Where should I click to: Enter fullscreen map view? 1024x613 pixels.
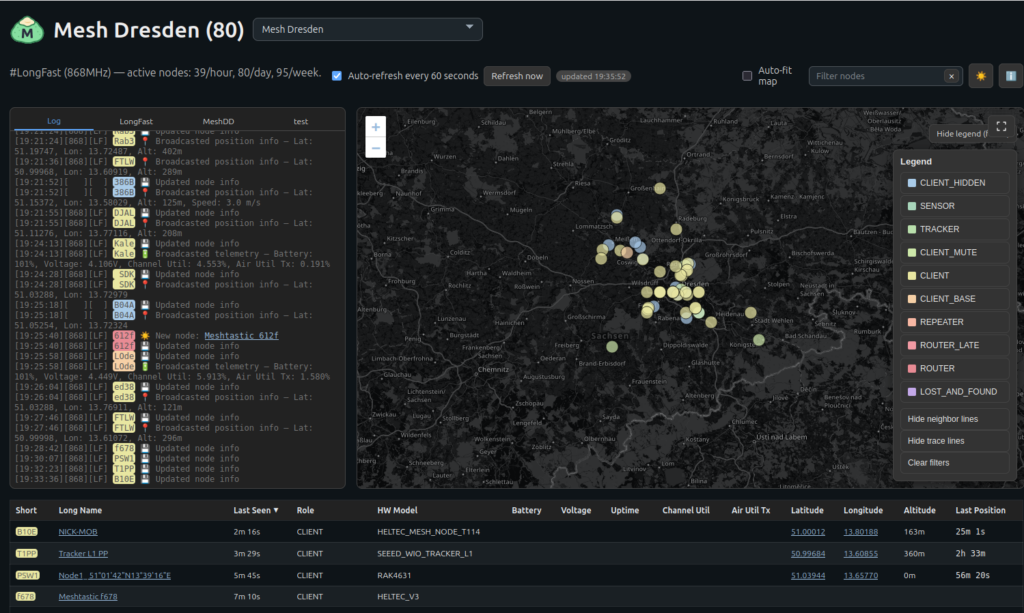click(1002, 126)
